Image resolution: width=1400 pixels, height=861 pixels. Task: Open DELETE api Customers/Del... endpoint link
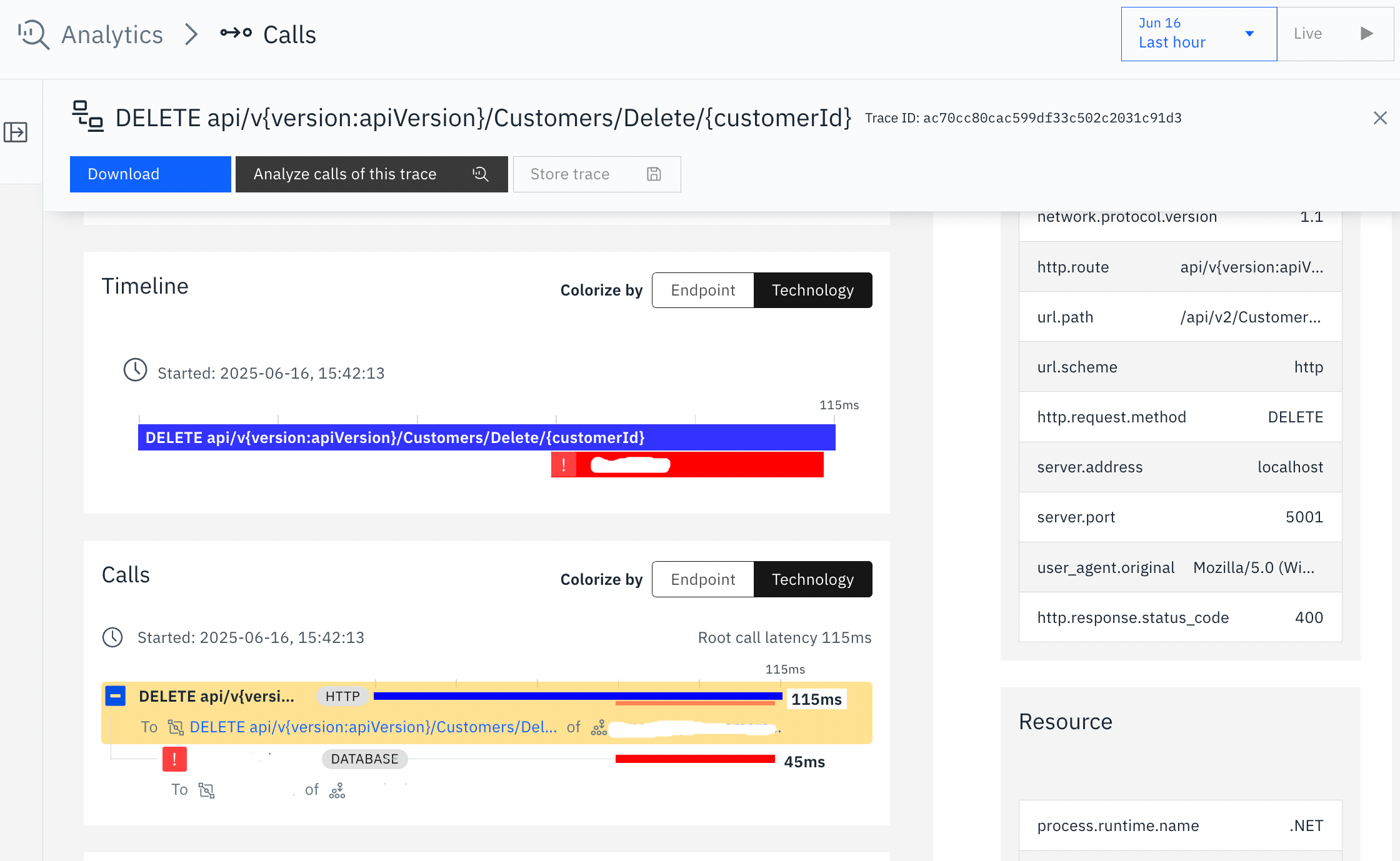(373, 727)
